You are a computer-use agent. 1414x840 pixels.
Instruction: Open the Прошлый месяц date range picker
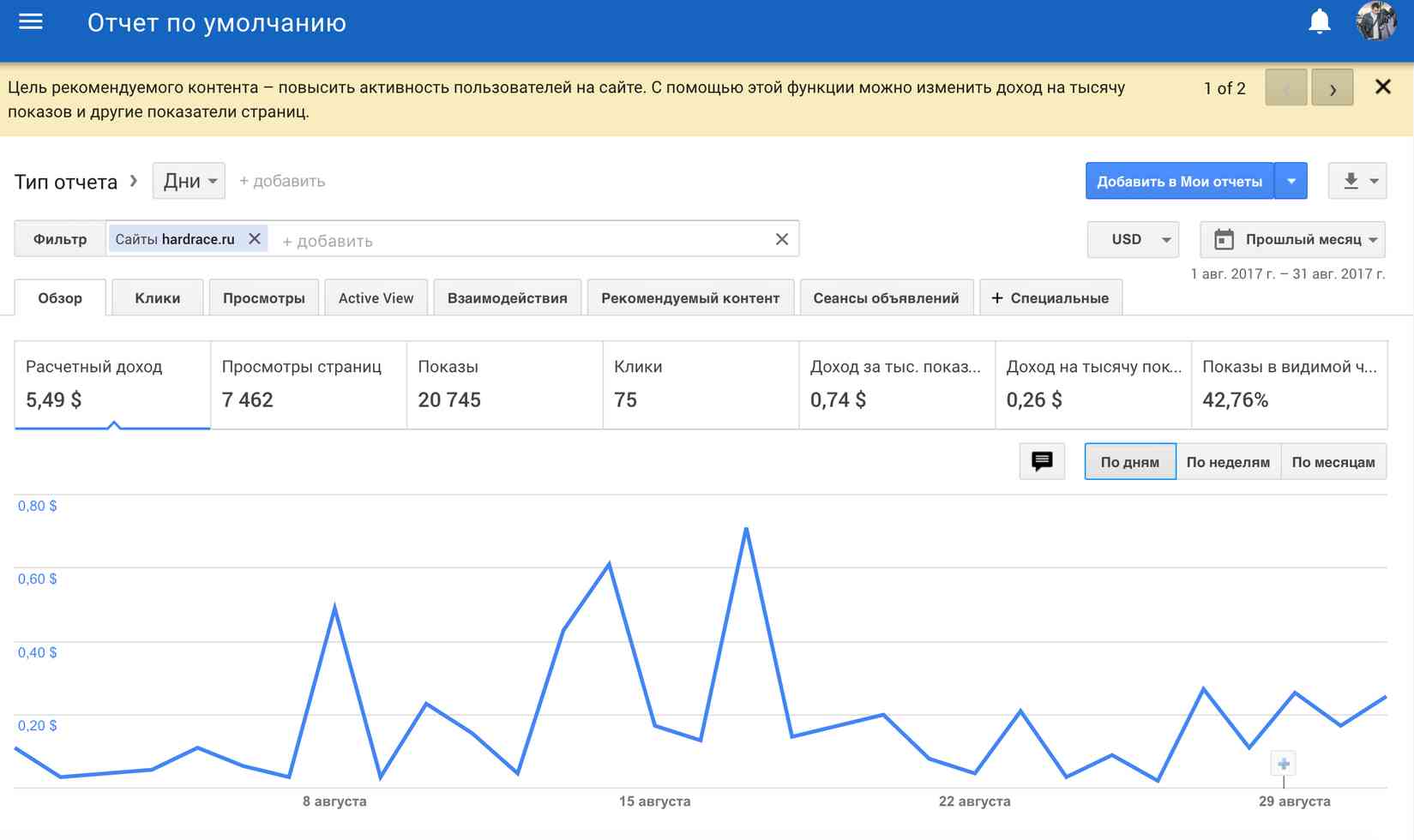(1293, 239)
